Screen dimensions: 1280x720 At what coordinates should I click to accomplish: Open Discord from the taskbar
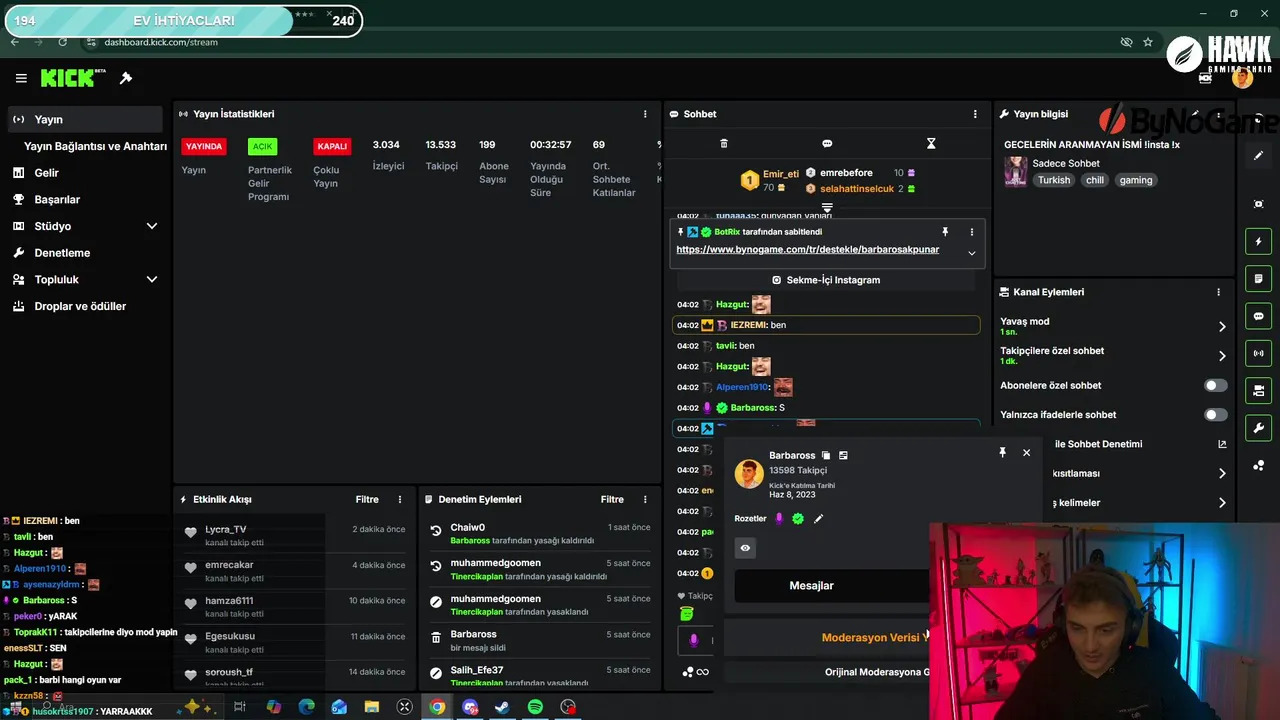470,707
